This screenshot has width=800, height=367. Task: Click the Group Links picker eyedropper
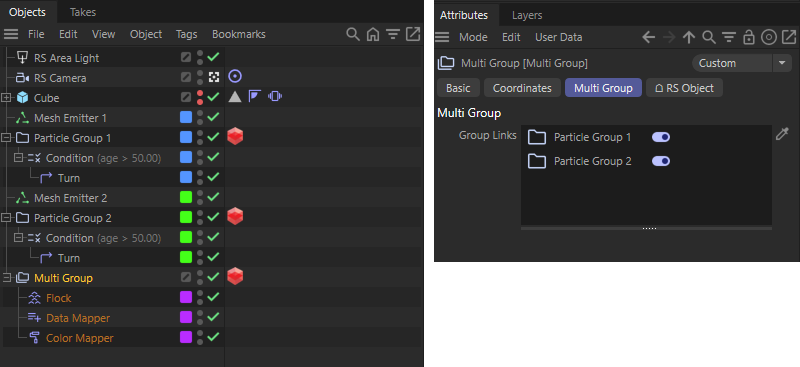(782, 134)
